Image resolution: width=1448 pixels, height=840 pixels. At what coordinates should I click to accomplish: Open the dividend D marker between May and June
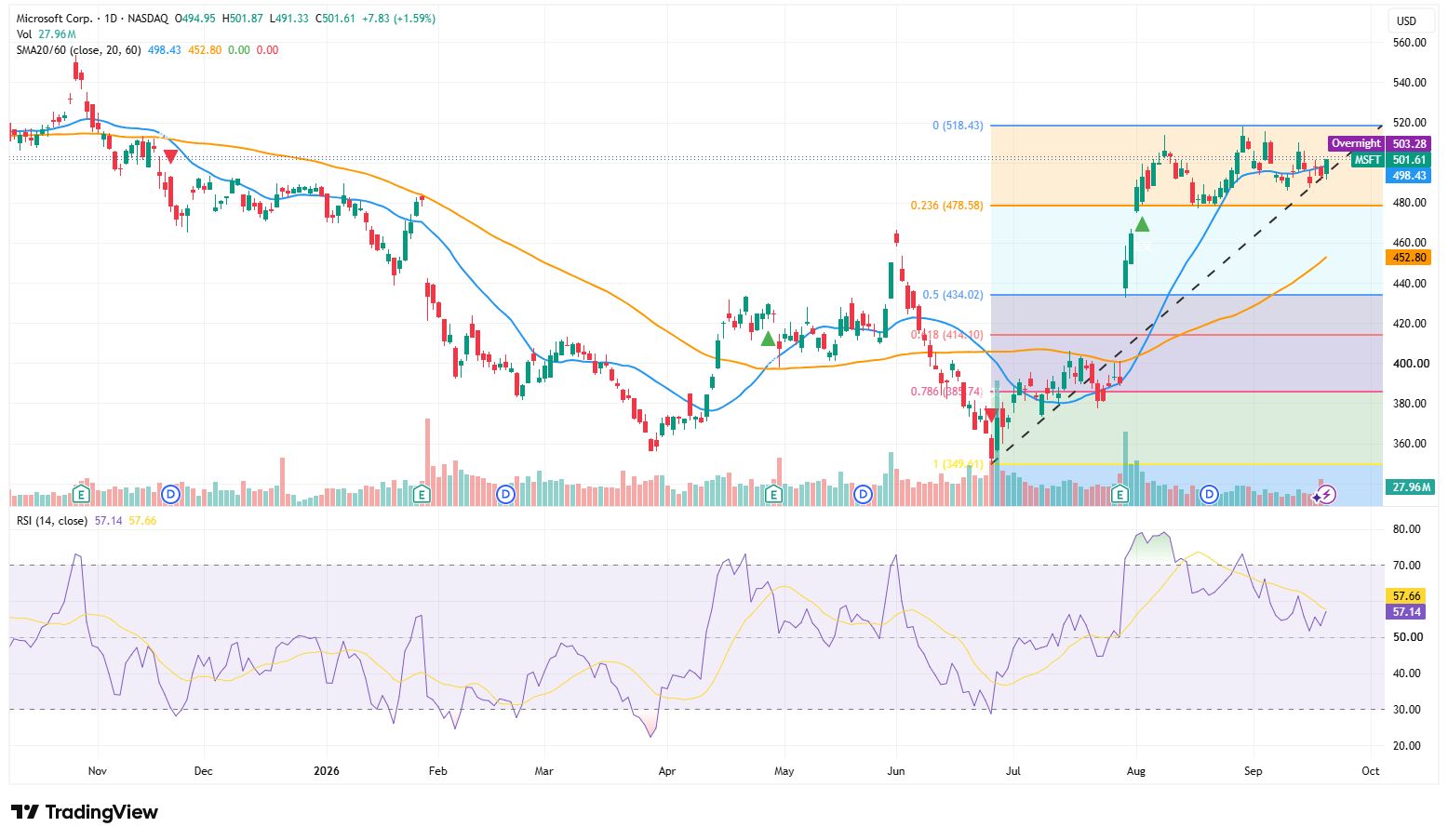coord(863,494)
